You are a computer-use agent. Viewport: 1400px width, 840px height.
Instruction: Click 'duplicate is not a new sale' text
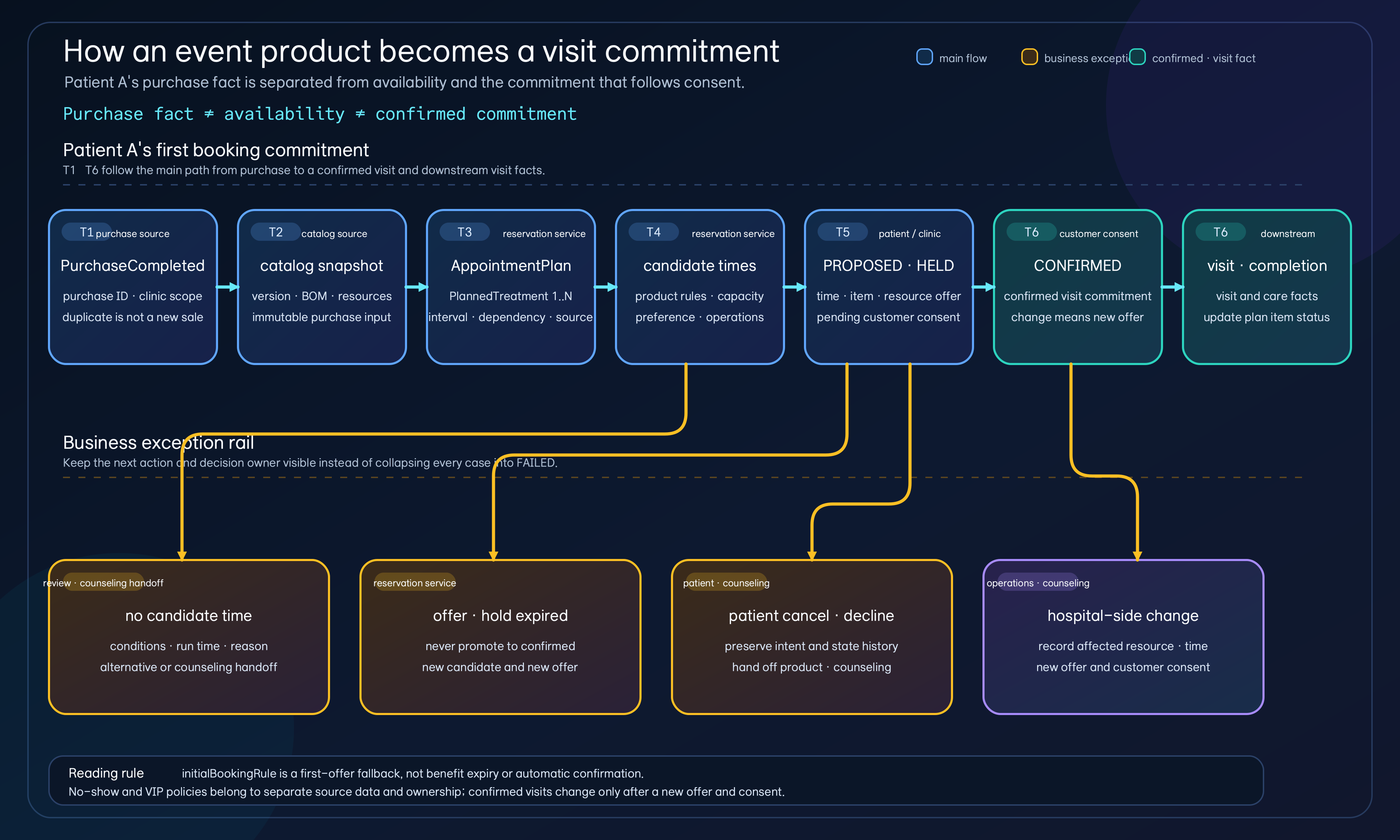132,317
